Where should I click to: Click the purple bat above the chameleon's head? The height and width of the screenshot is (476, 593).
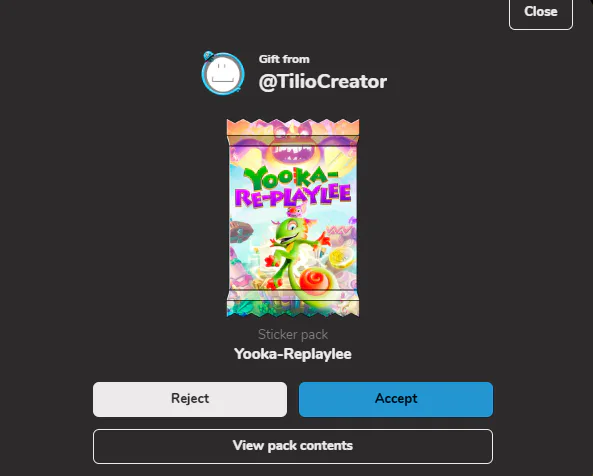pos(294,212)
